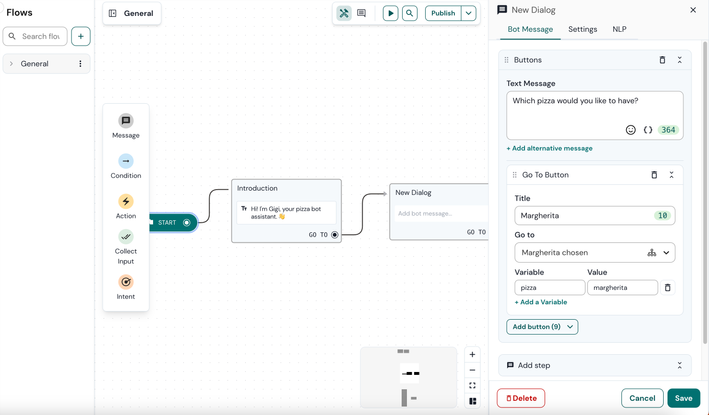Choose the Collect Input icon

point(126,237)
